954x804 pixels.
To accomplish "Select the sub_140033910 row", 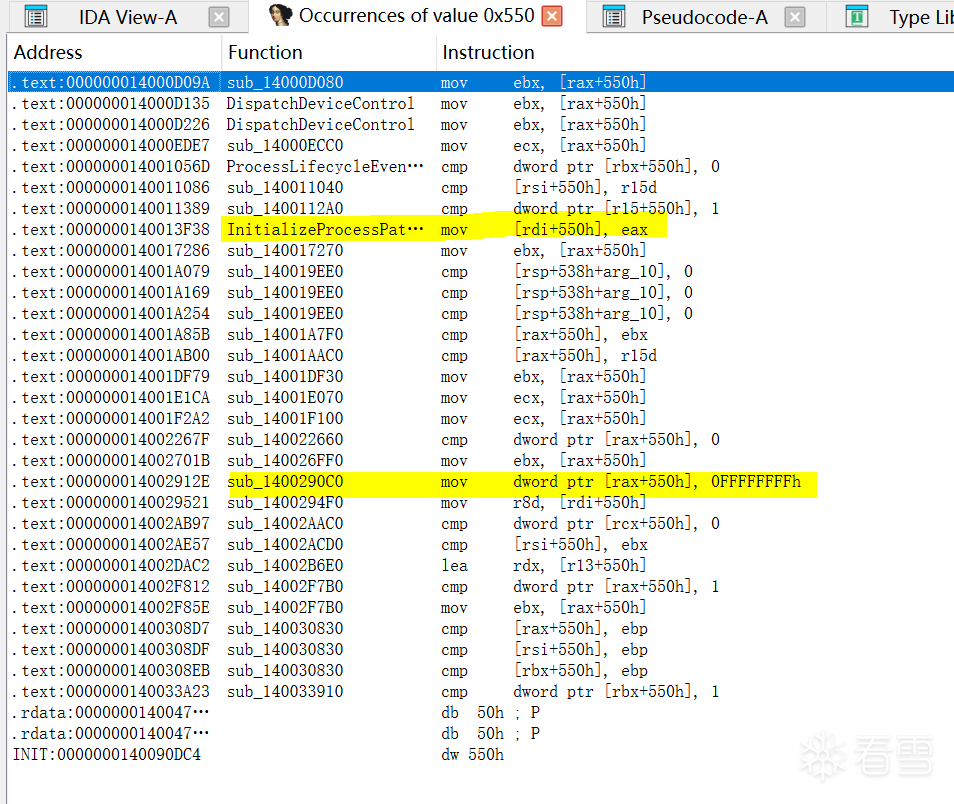I will [481, 691].
